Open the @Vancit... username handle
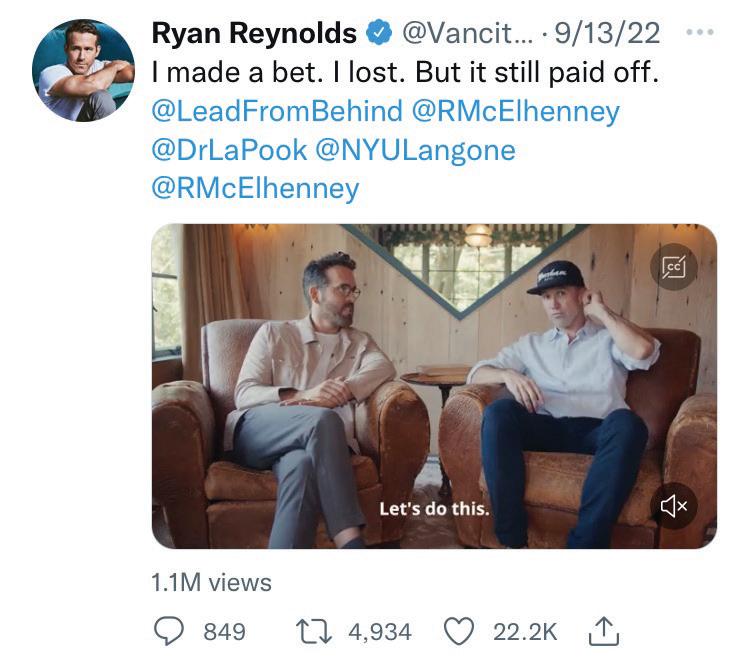 click(467, 33)
